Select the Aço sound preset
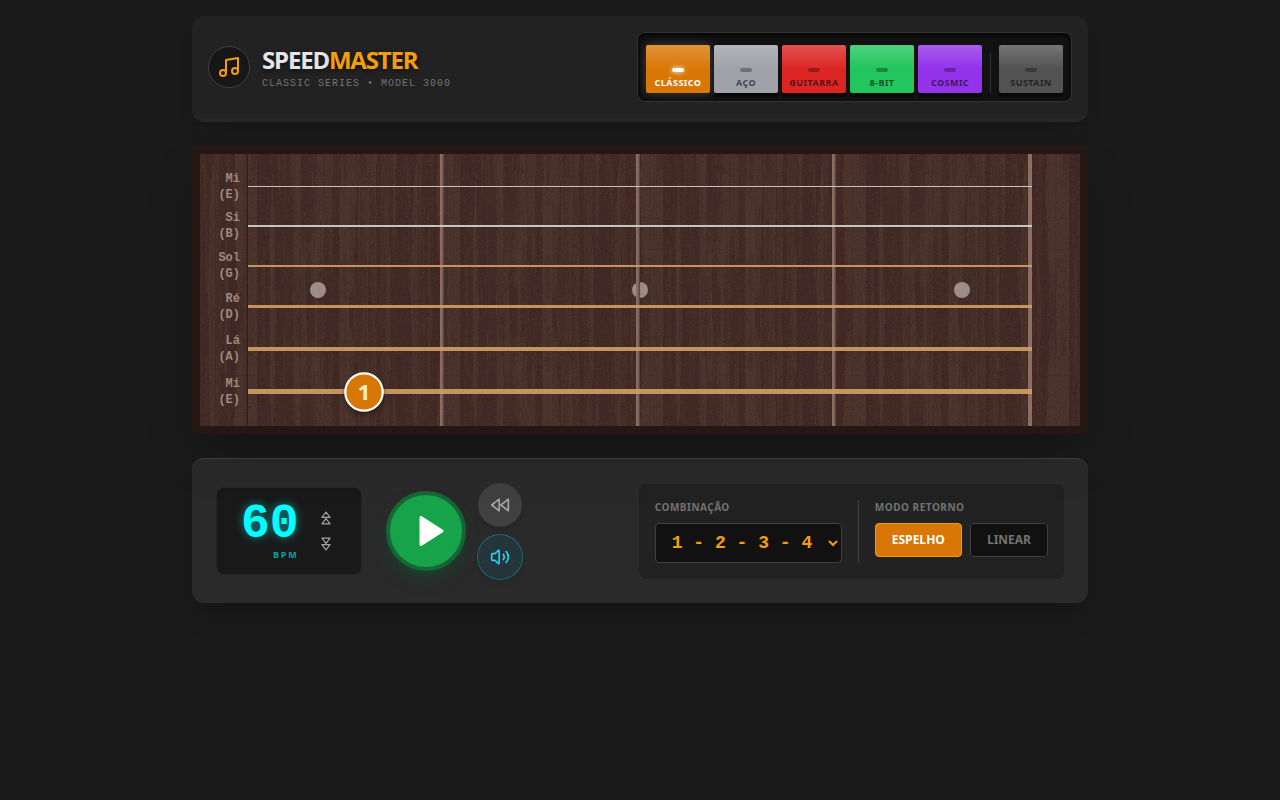The image size is (1280, 800). 746,69
